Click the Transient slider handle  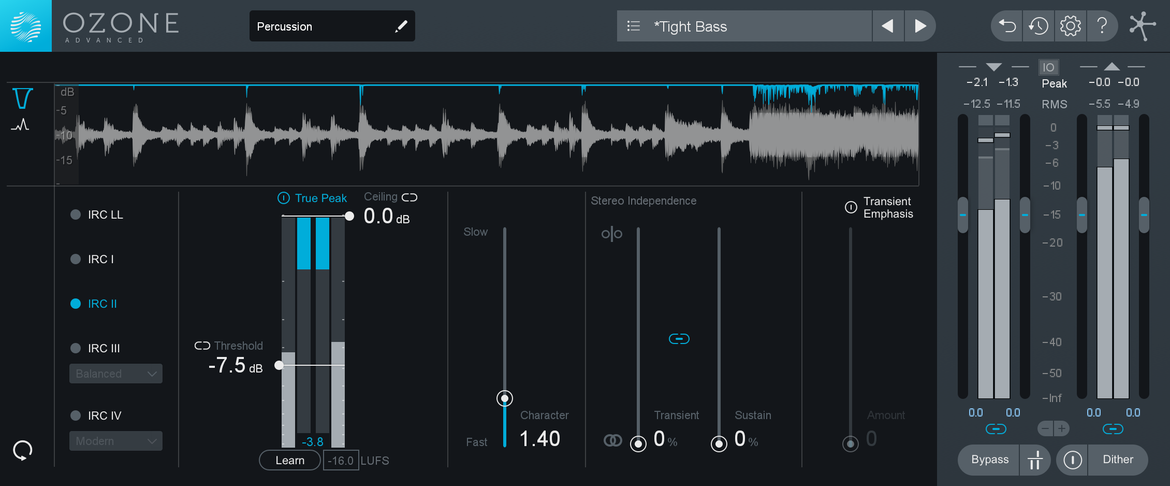638,444
